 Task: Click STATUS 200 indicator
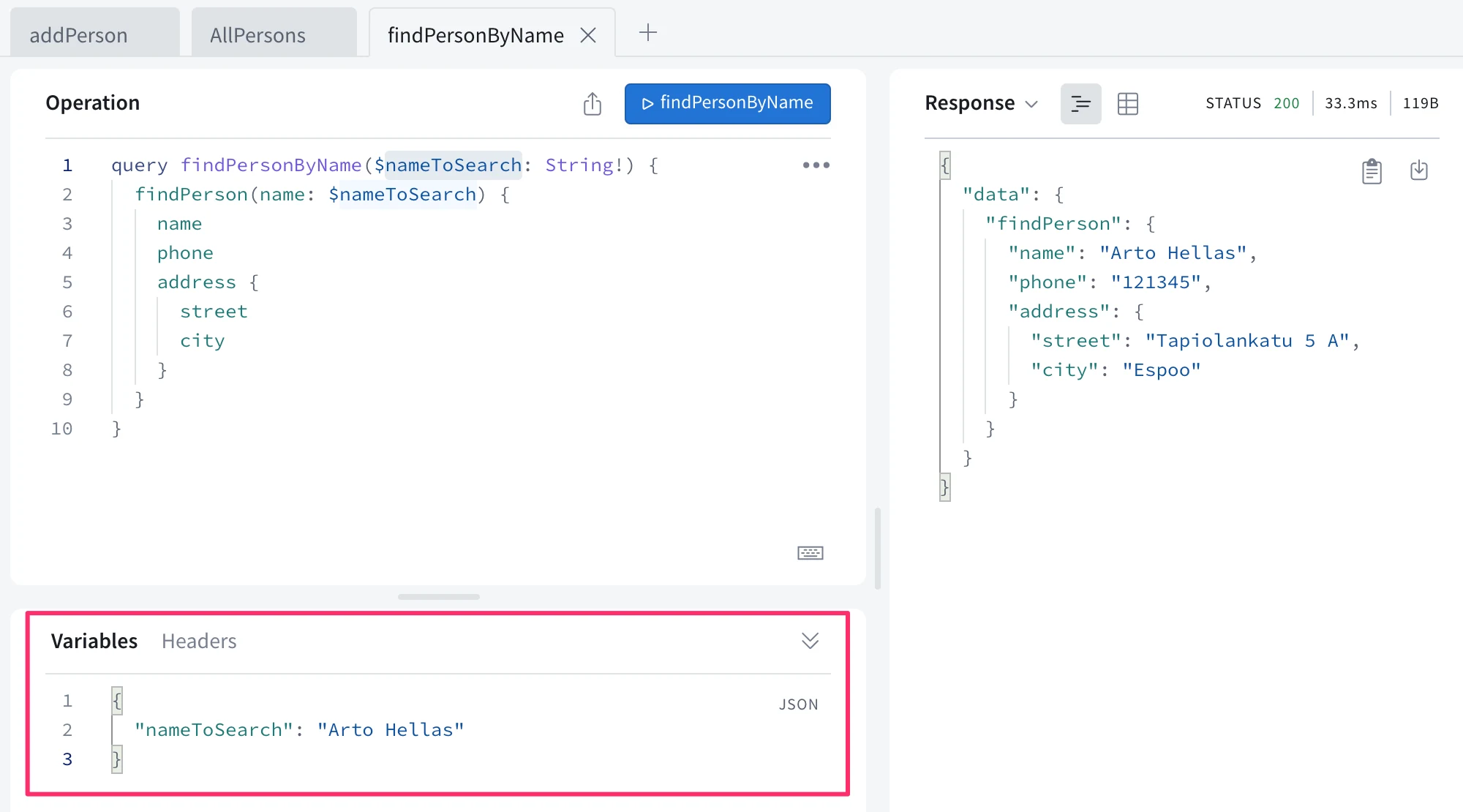point(1252,103)
